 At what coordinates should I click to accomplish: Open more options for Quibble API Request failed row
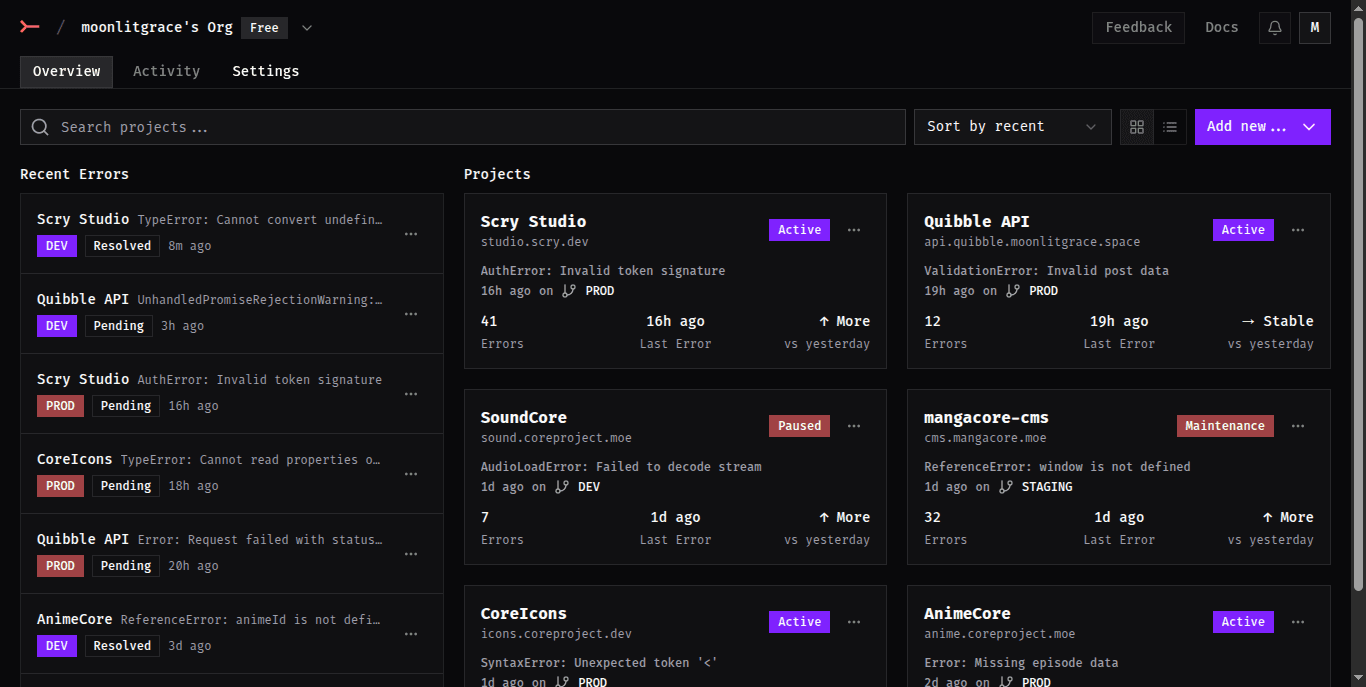(411, 554)
